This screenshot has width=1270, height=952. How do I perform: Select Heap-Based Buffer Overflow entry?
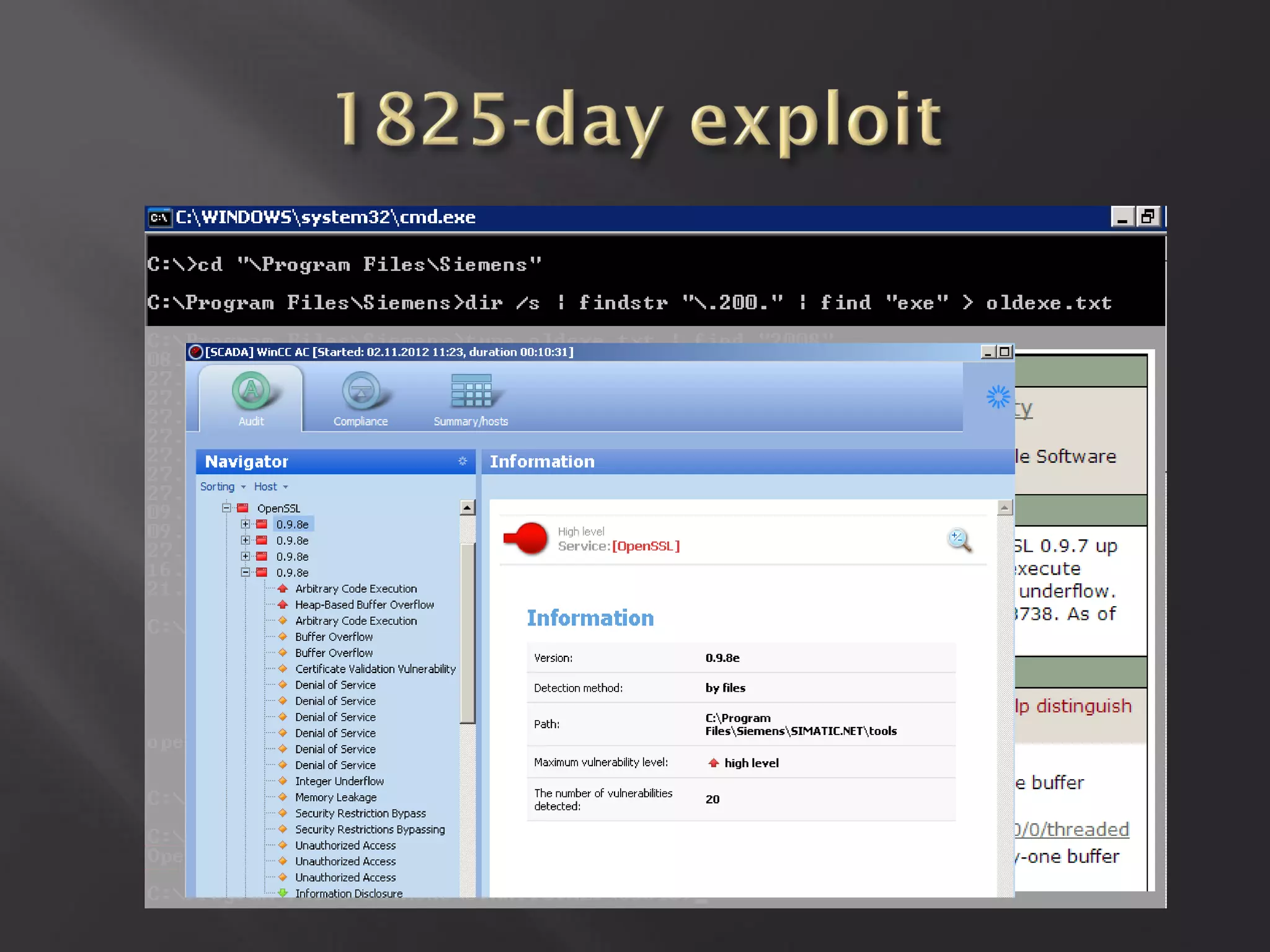pos(364,605)
